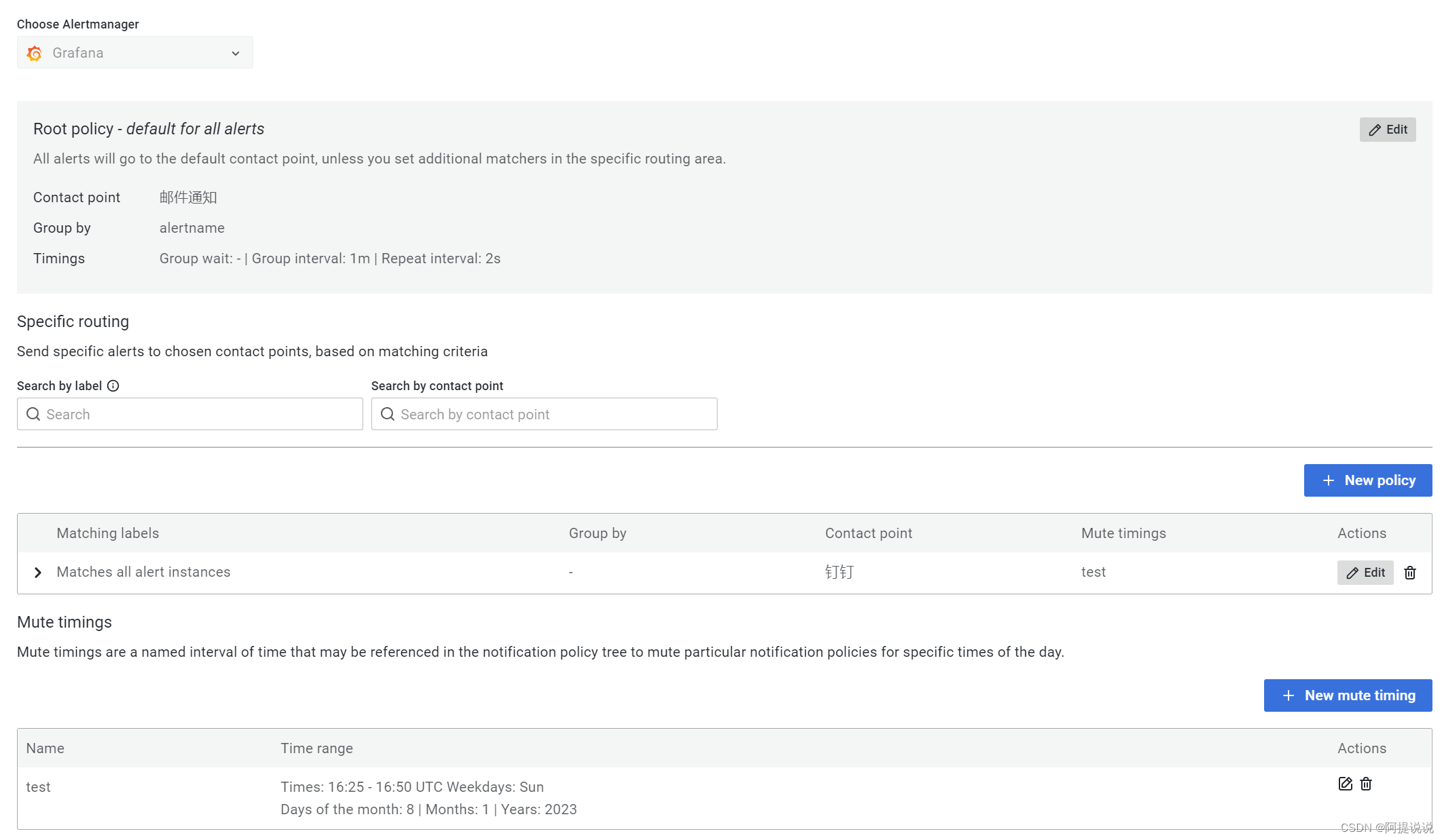Click the Edit icon for root policy
Screen dimensions: 1444x840
1388,129
